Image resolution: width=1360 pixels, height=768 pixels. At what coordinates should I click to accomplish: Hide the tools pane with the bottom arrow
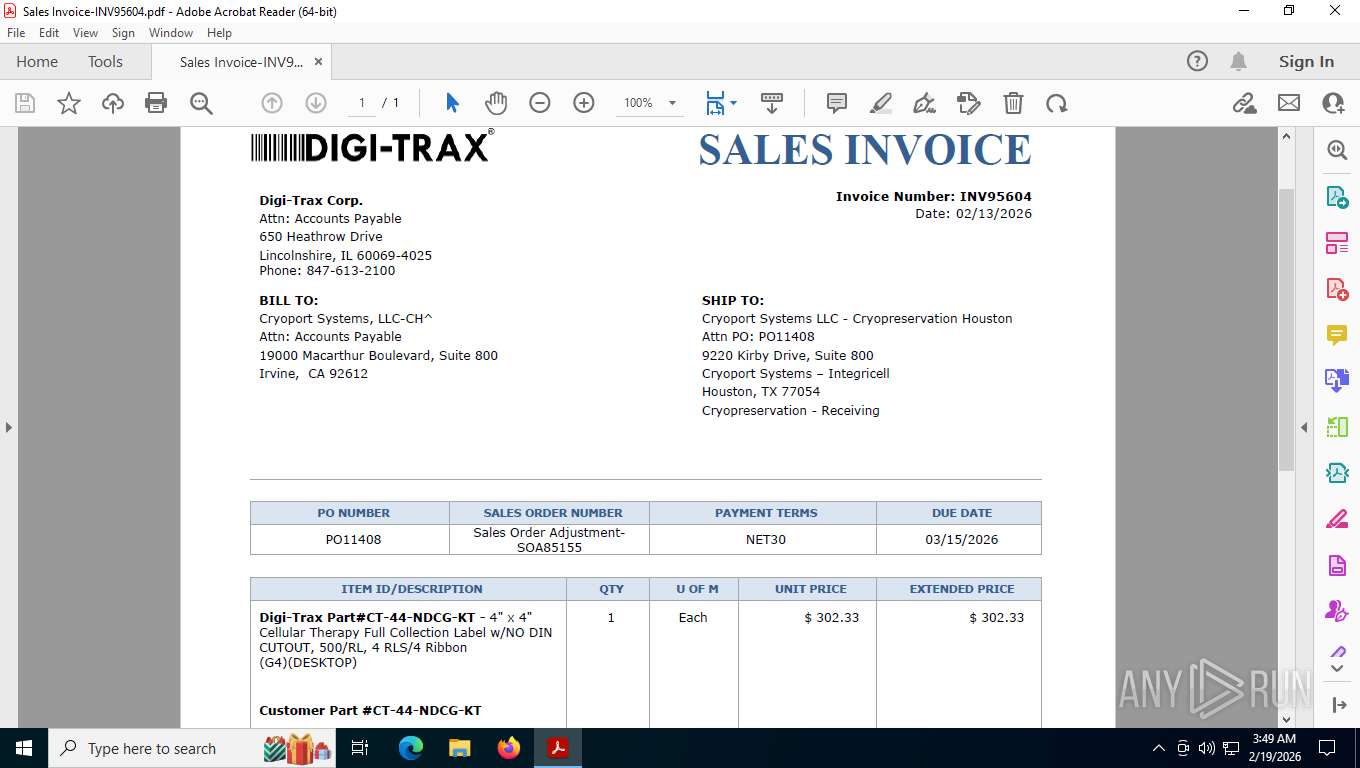pyautogui.click(x=1338, y=705)
